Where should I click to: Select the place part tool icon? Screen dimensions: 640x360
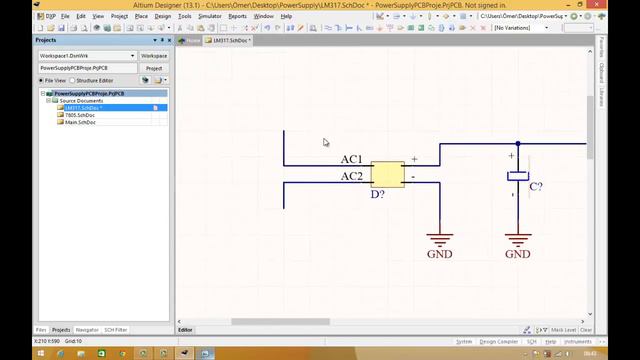click(400, 28)
